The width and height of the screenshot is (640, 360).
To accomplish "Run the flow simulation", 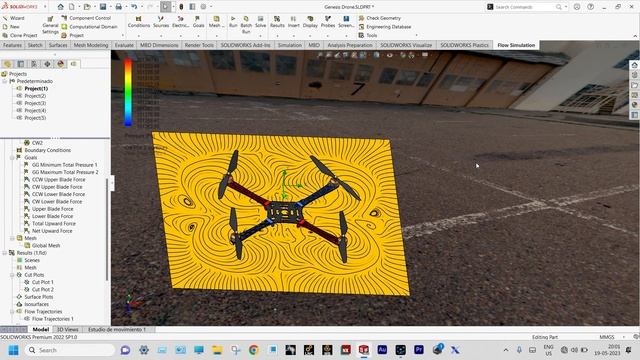I will 233,22.
